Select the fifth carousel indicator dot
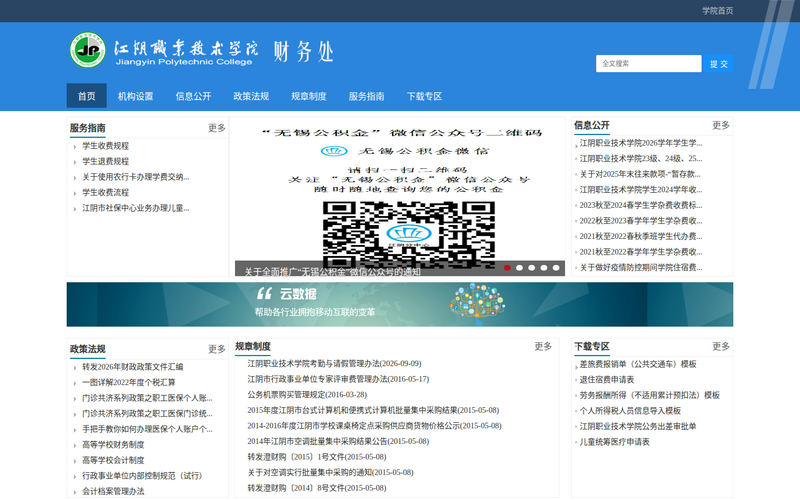This screenshot has width=800, height=500. click(x=556, y=268)
